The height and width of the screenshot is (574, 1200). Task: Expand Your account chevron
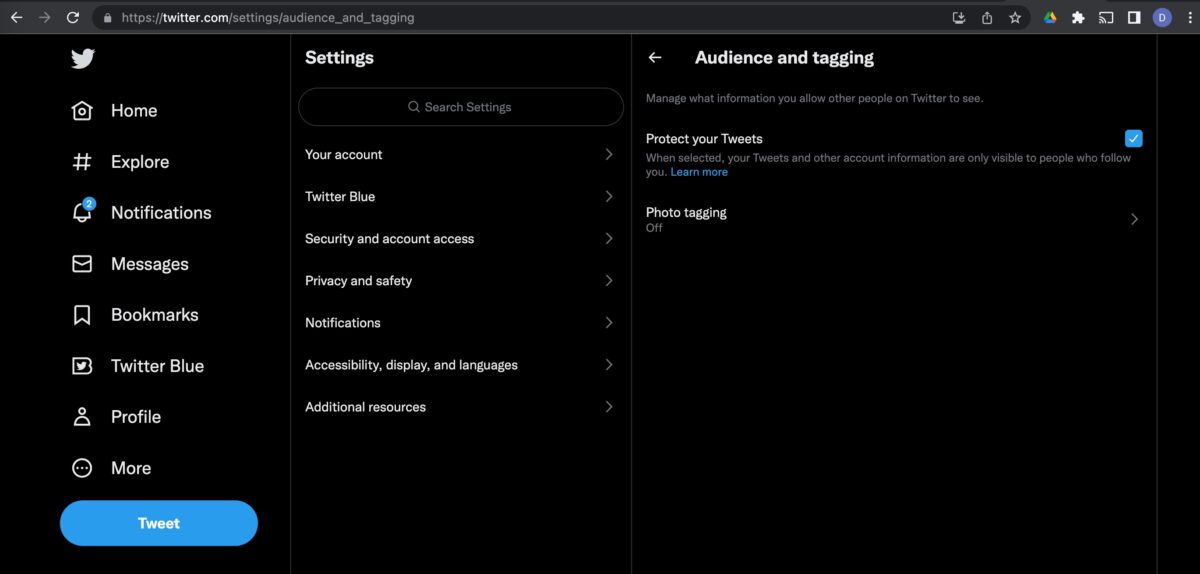609,154
